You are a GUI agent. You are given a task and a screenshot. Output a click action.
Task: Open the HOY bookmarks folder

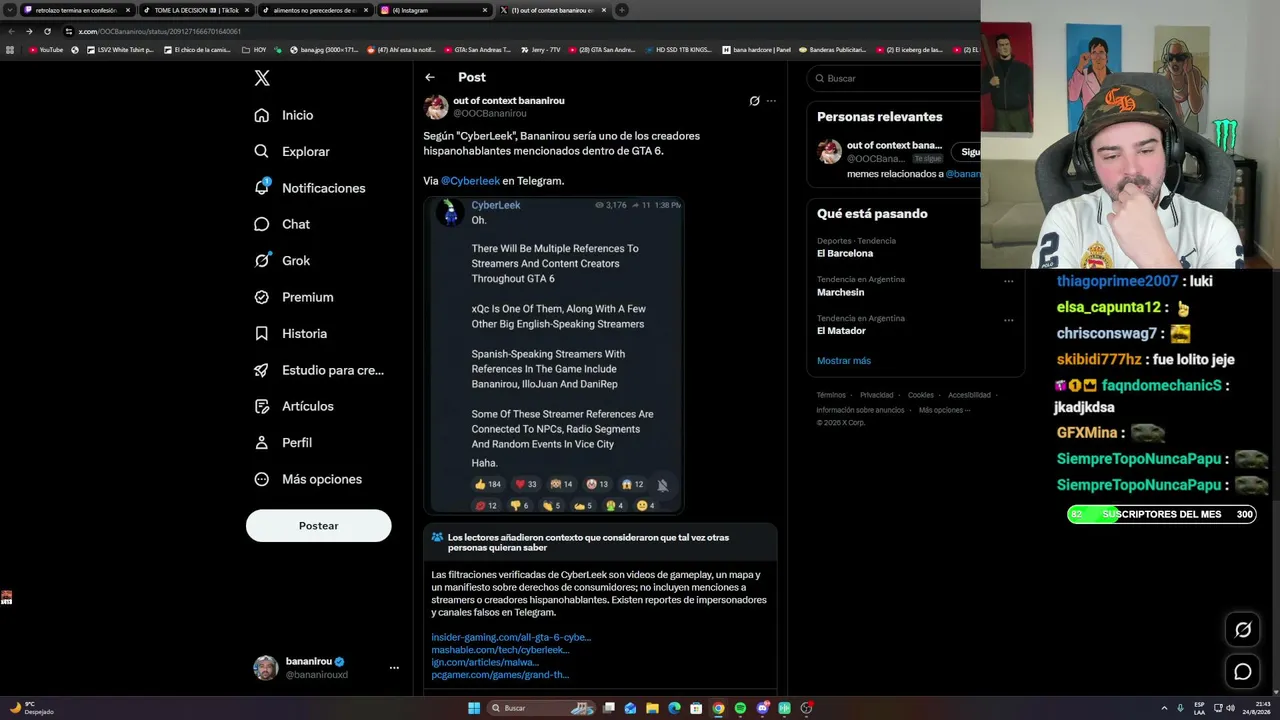coord(254,49)
